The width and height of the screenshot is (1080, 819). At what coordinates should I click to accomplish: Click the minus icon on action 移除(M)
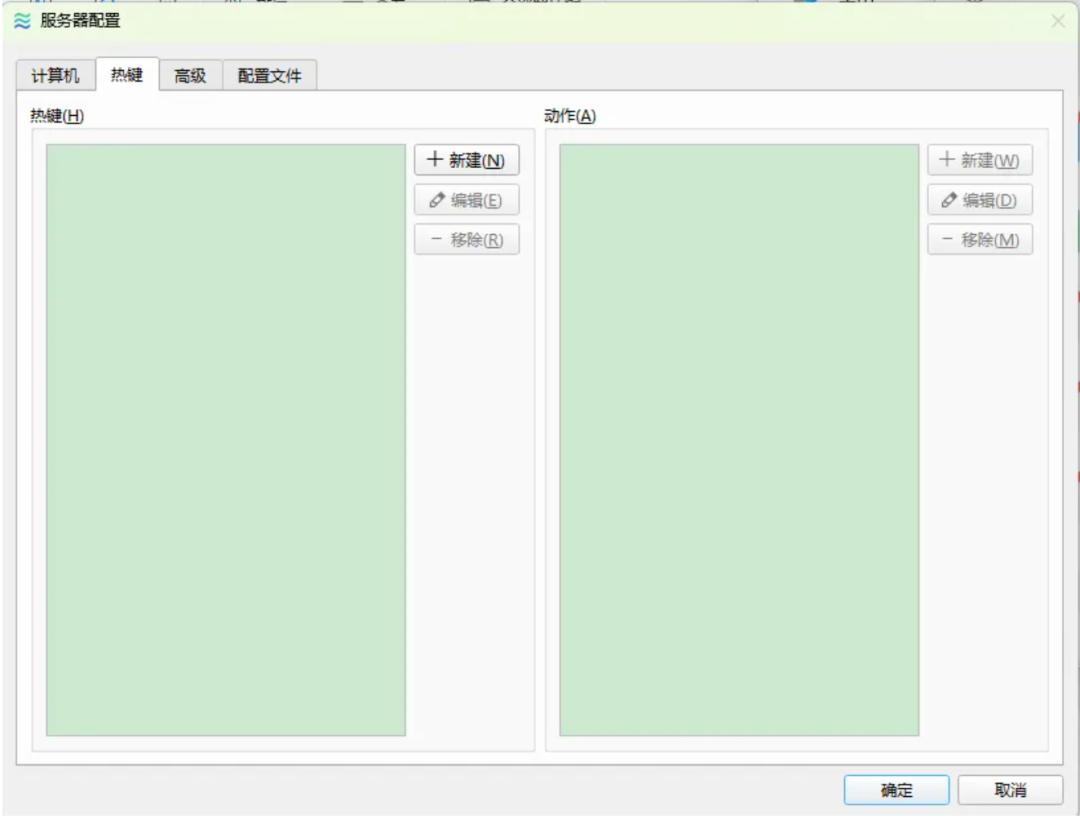click(948, 240)
